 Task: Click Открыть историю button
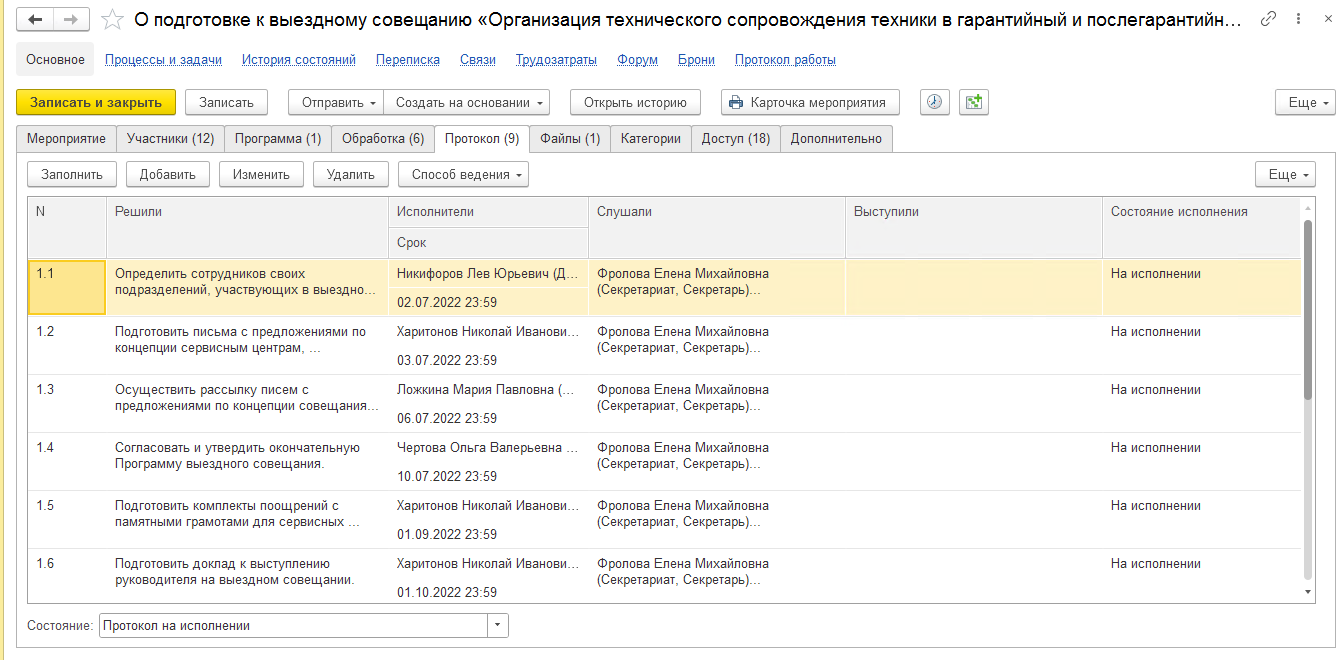click(635, 102)
